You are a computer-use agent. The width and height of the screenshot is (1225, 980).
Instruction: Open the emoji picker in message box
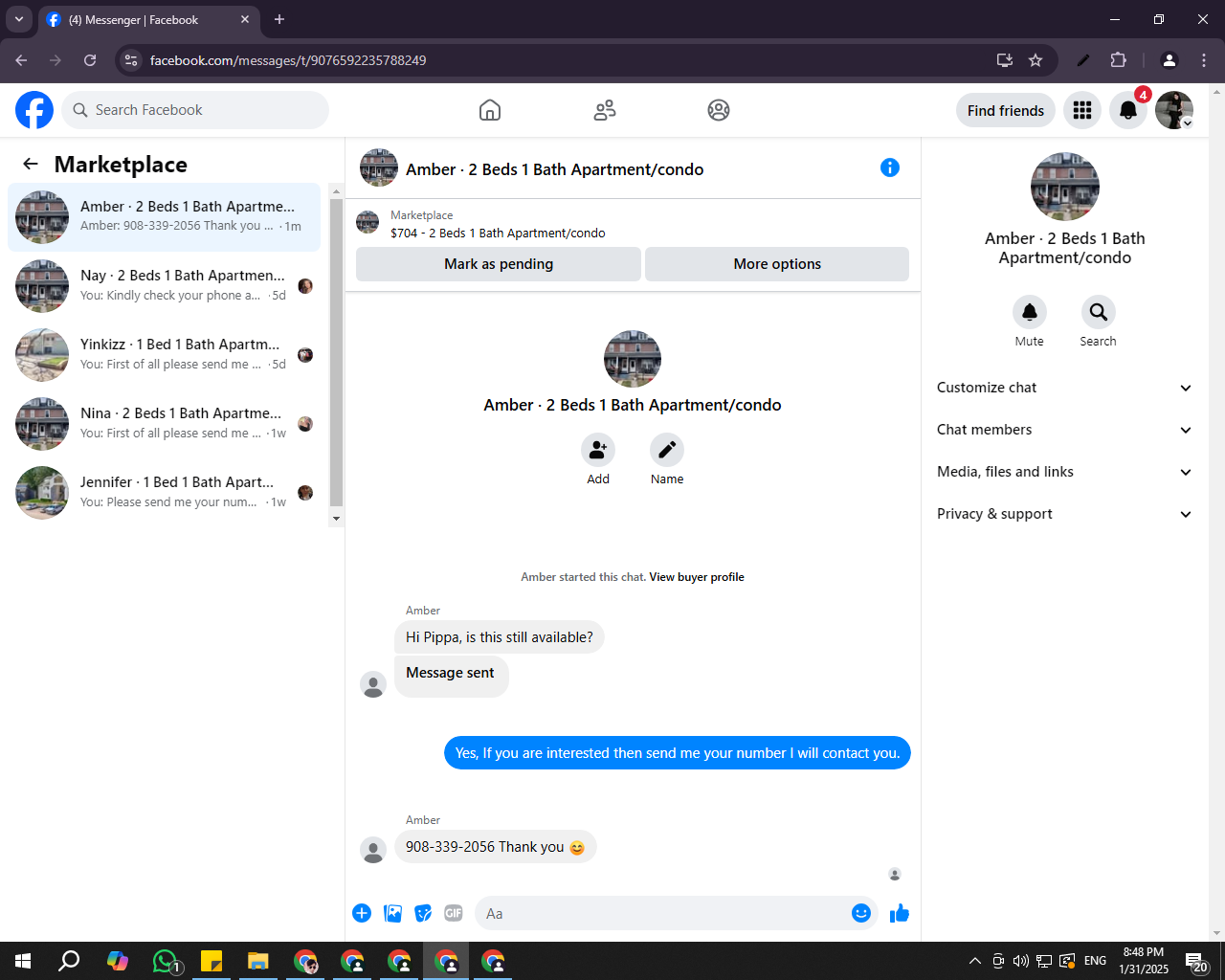pos(861,913)
